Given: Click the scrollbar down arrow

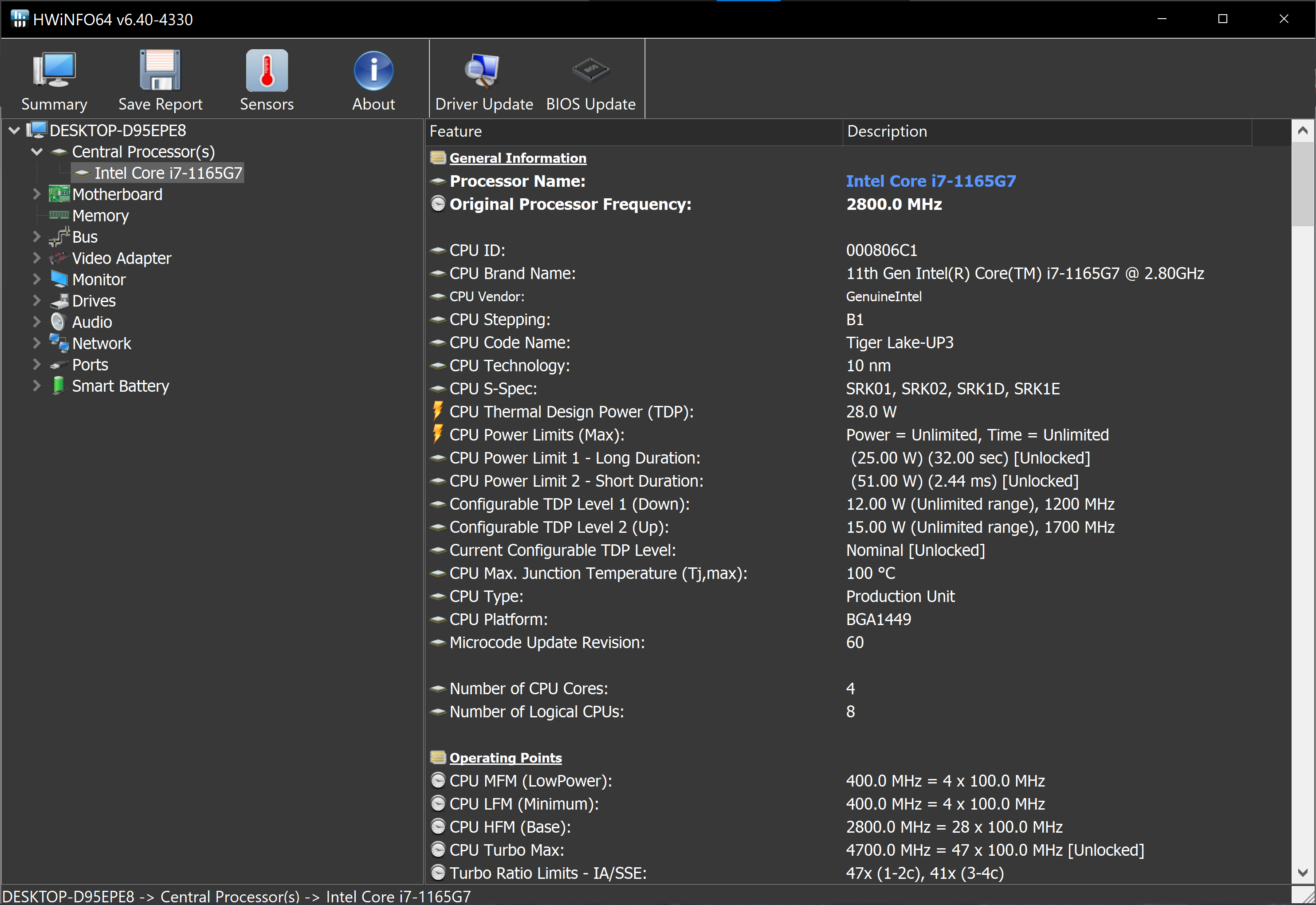Looking at the screenshot, I should click(1302, 873).
